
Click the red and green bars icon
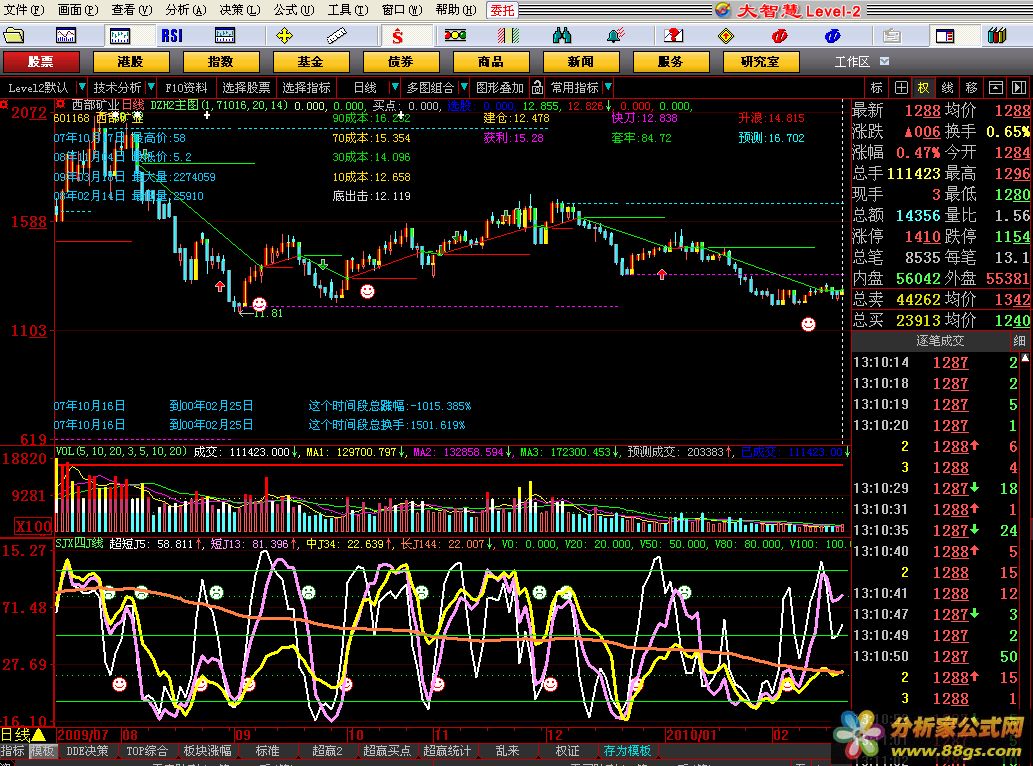[x=508, y=36]
